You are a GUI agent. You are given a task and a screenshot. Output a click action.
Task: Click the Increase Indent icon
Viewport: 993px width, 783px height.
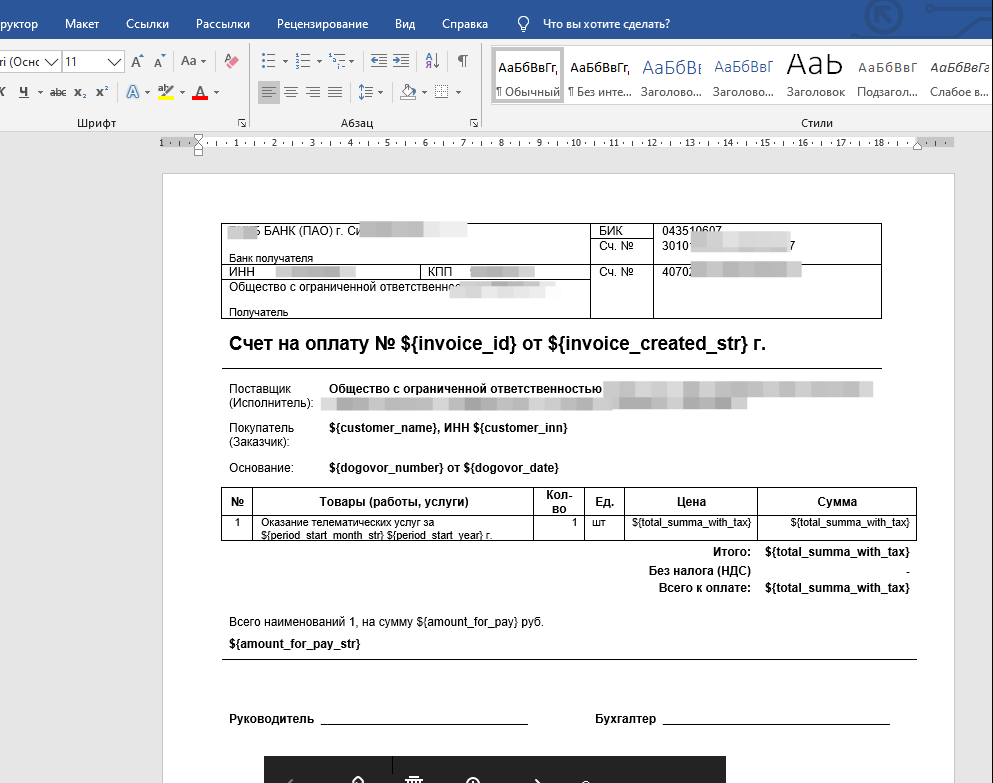click(401, 61)
